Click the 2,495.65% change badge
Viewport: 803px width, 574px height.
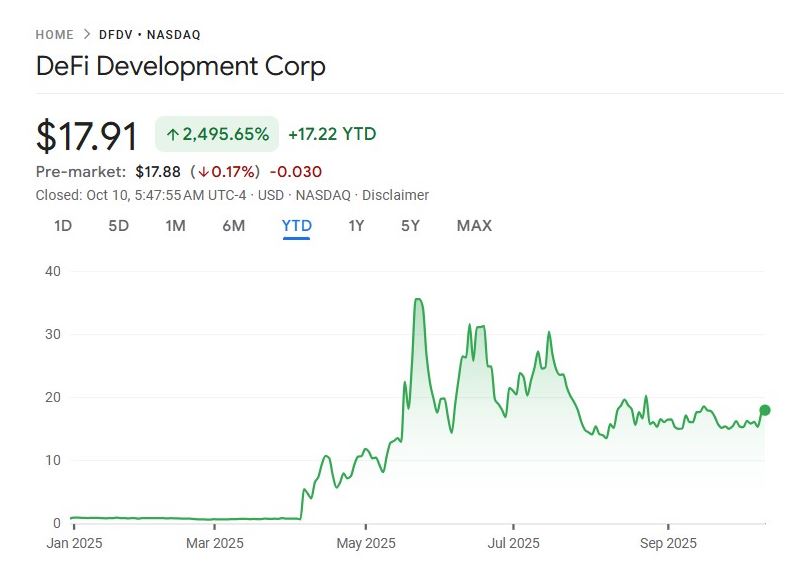coord(216,134)
